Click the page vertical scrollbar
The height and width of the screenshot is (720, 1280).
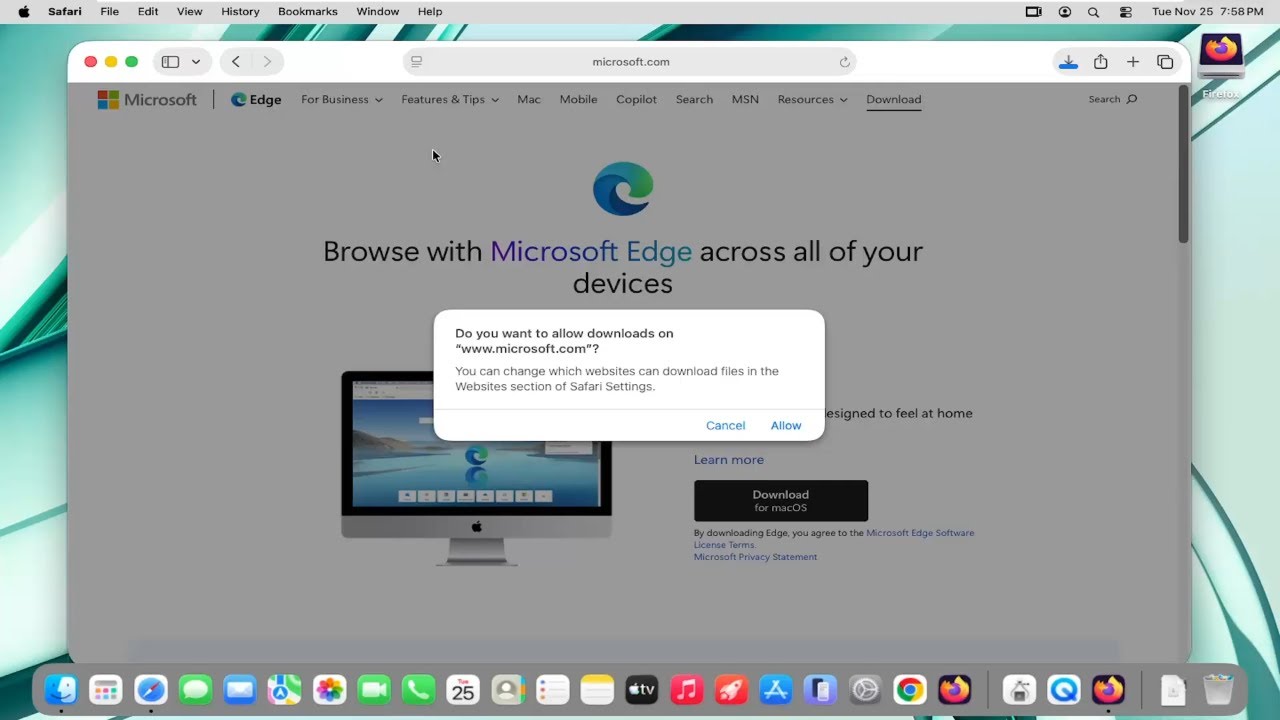pos(1183,164)
